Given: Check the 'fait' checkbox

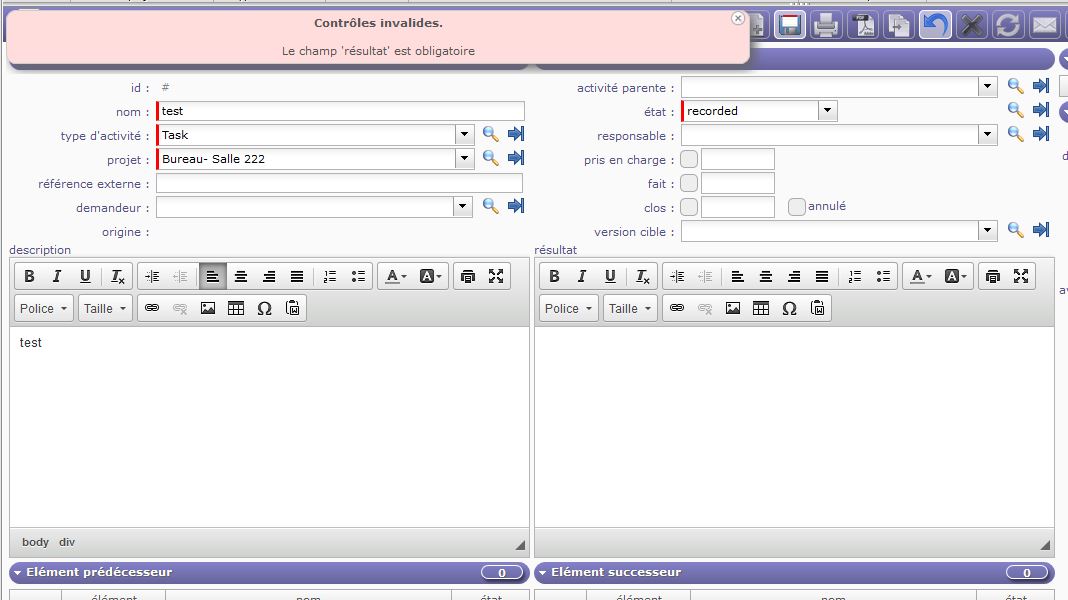Looking at the screenshot, I should 689,183.
